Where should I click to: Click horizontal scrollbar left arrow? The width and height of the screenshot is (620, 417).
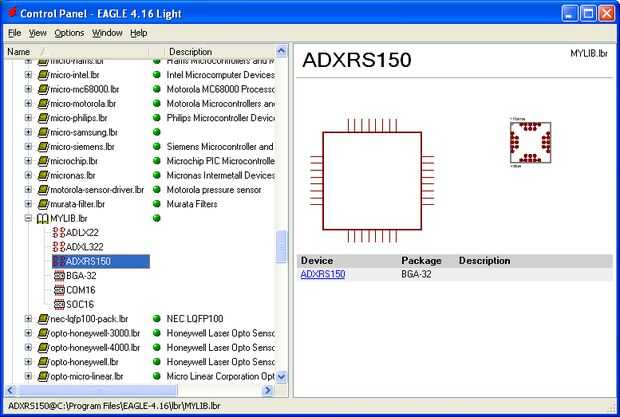point(11,391)
